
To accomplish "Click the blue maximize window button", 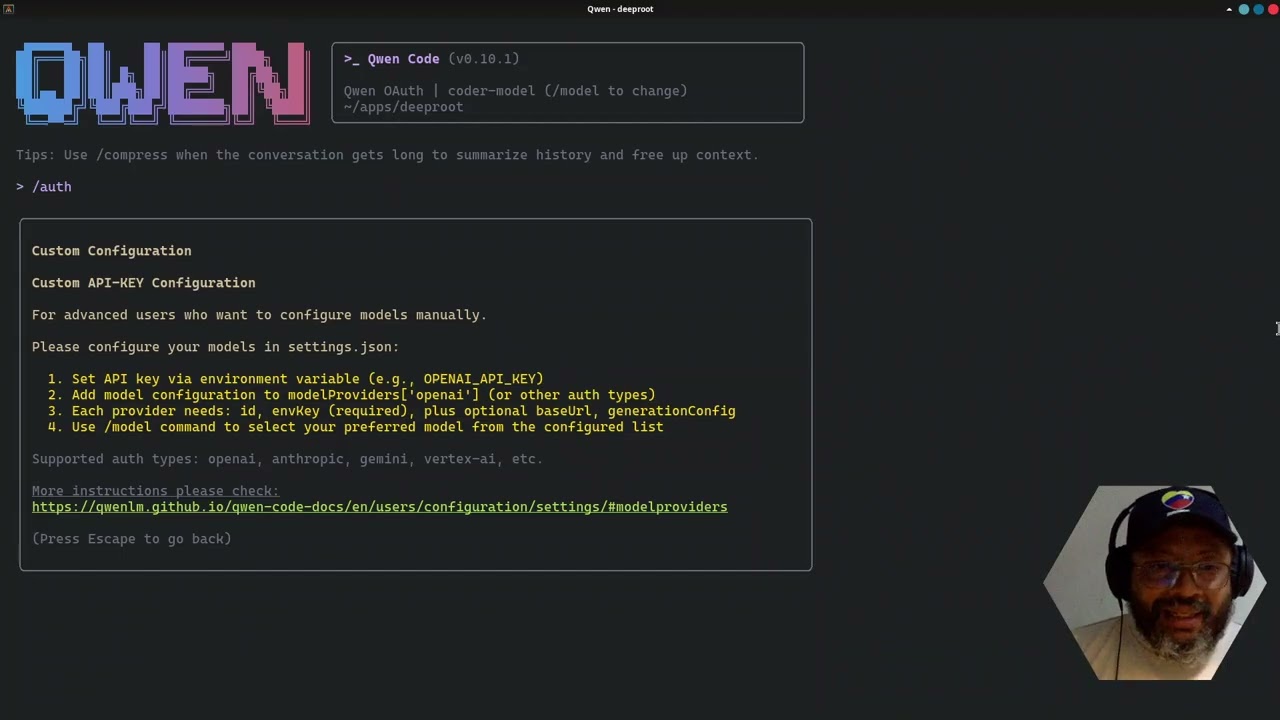I will [1258, 9].
